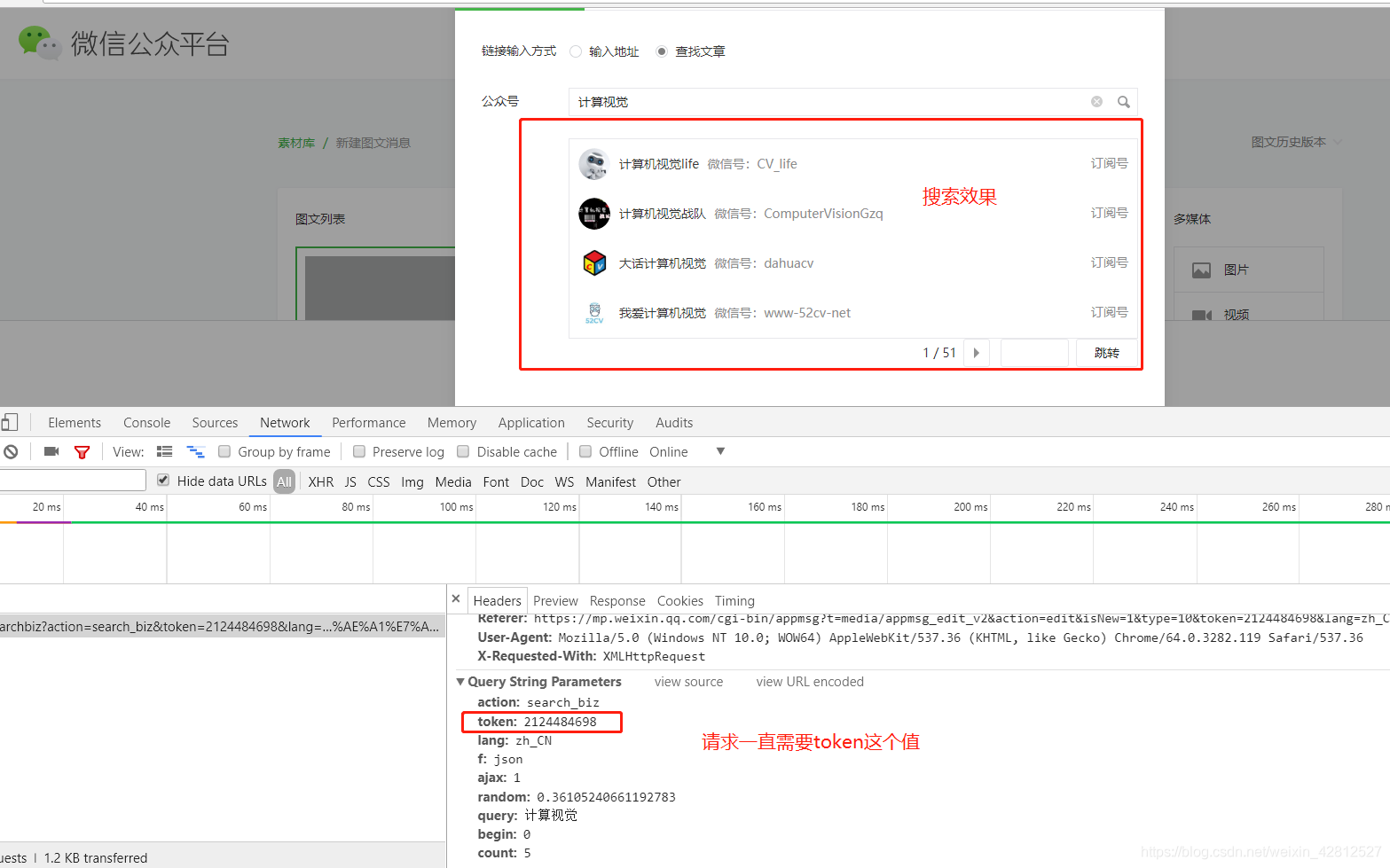1390x868 pixels.
Task: Switch to the Sources tab
Action: coord(215,423)
